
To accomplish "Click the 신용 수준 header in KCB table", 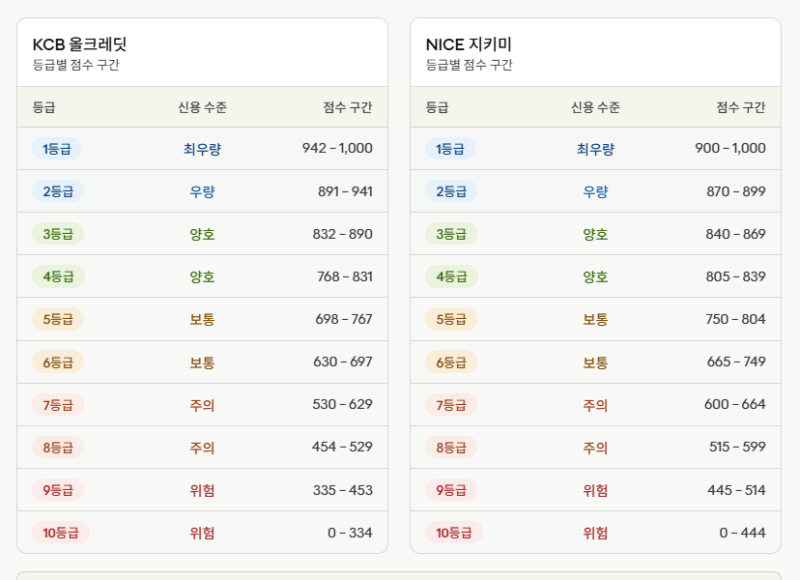I will pyautogui.click(x=202, y=107).
